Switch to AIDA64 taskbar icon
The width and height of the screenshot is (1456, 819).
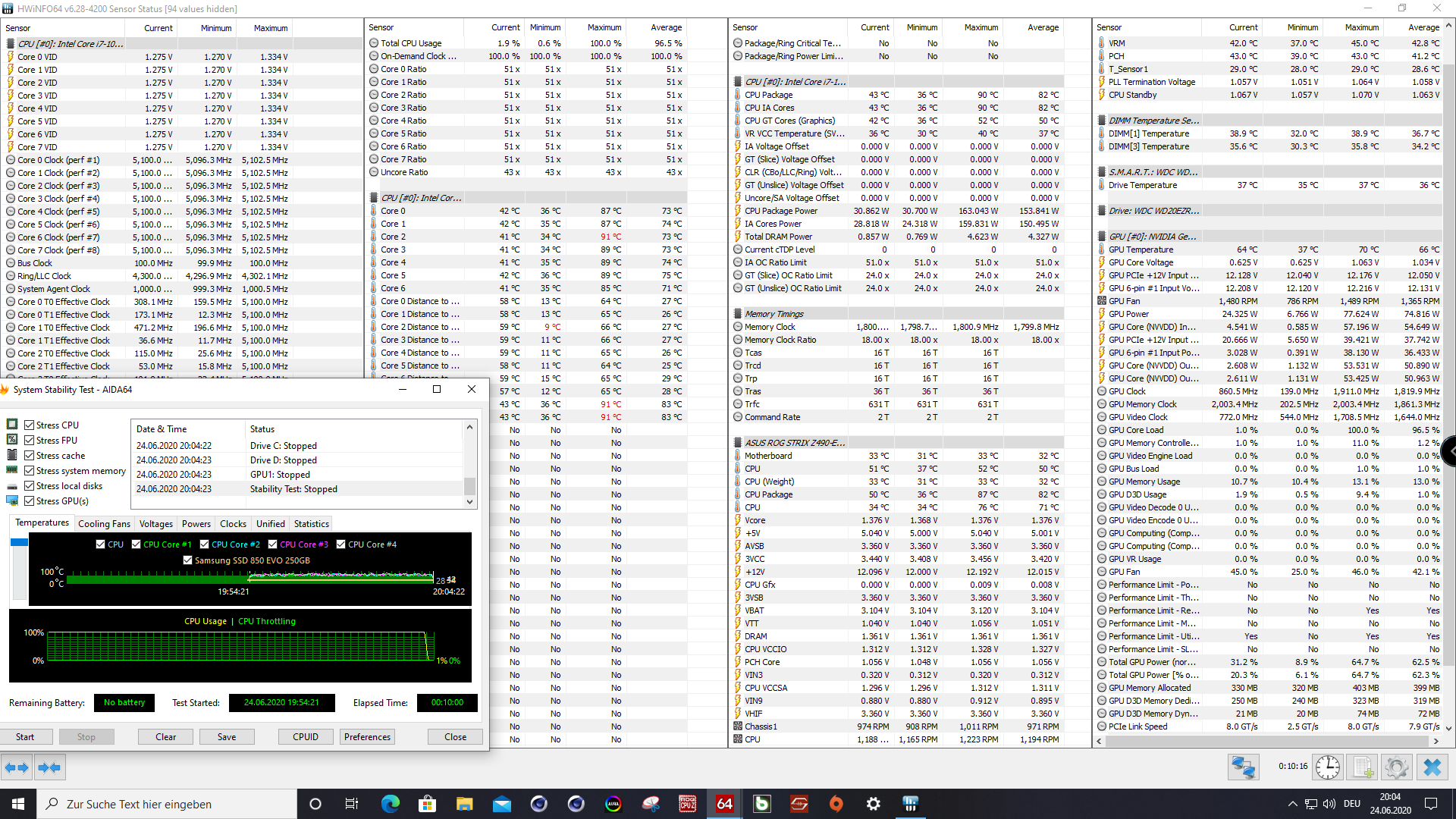pos(725,804)
